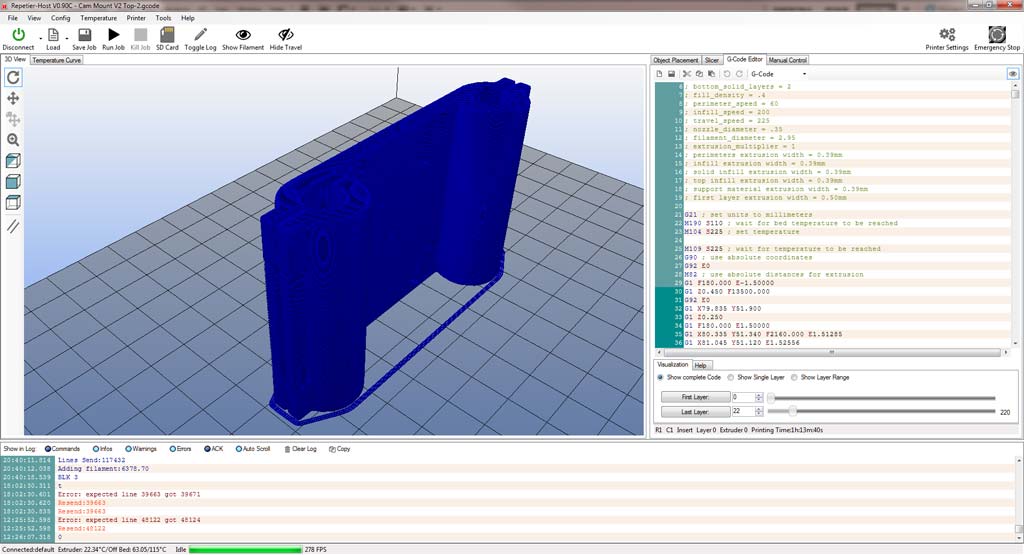The image size is (1024, 555).
Task: Click the Hide Travel crossed-eye icon
Action: [x=285, y=35]
